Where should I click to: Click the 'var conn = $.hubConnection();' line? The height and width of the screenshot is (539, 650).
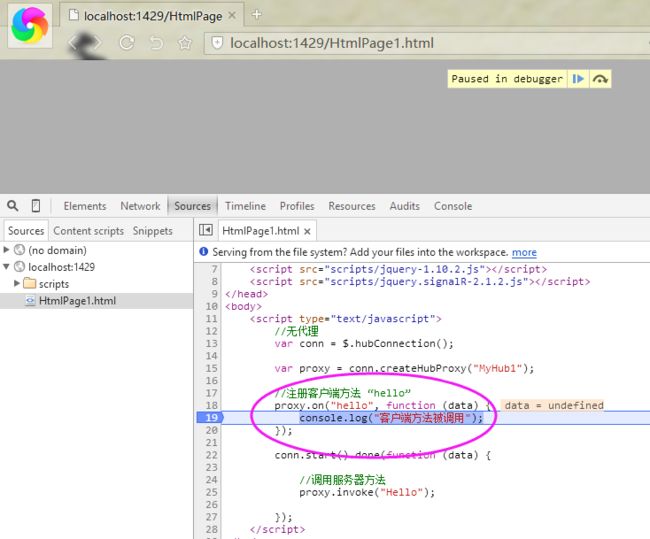tap(364, 344)
